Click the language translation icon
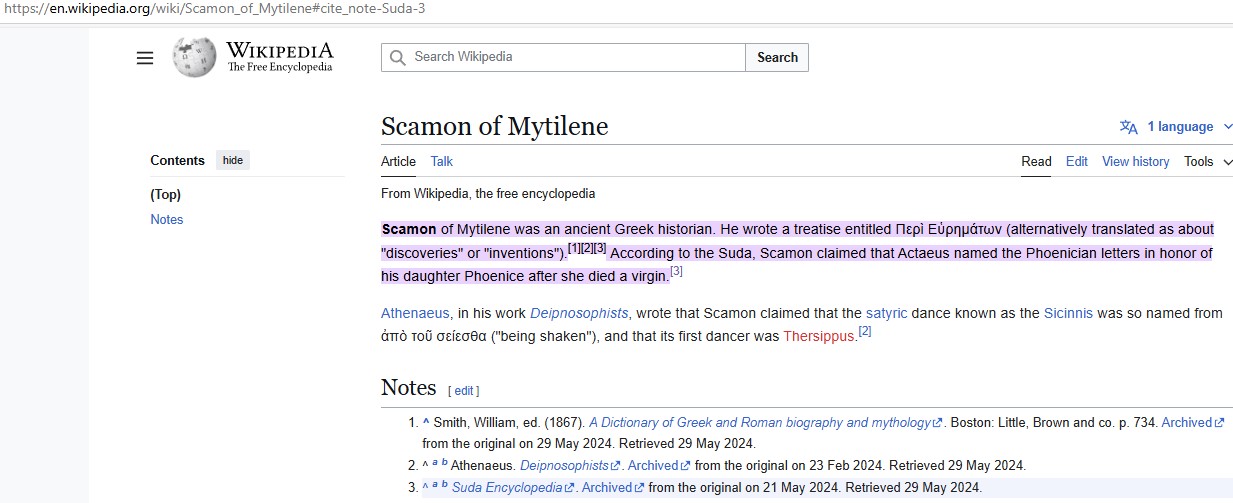 pyautogui.click(x=1129, y=127)
